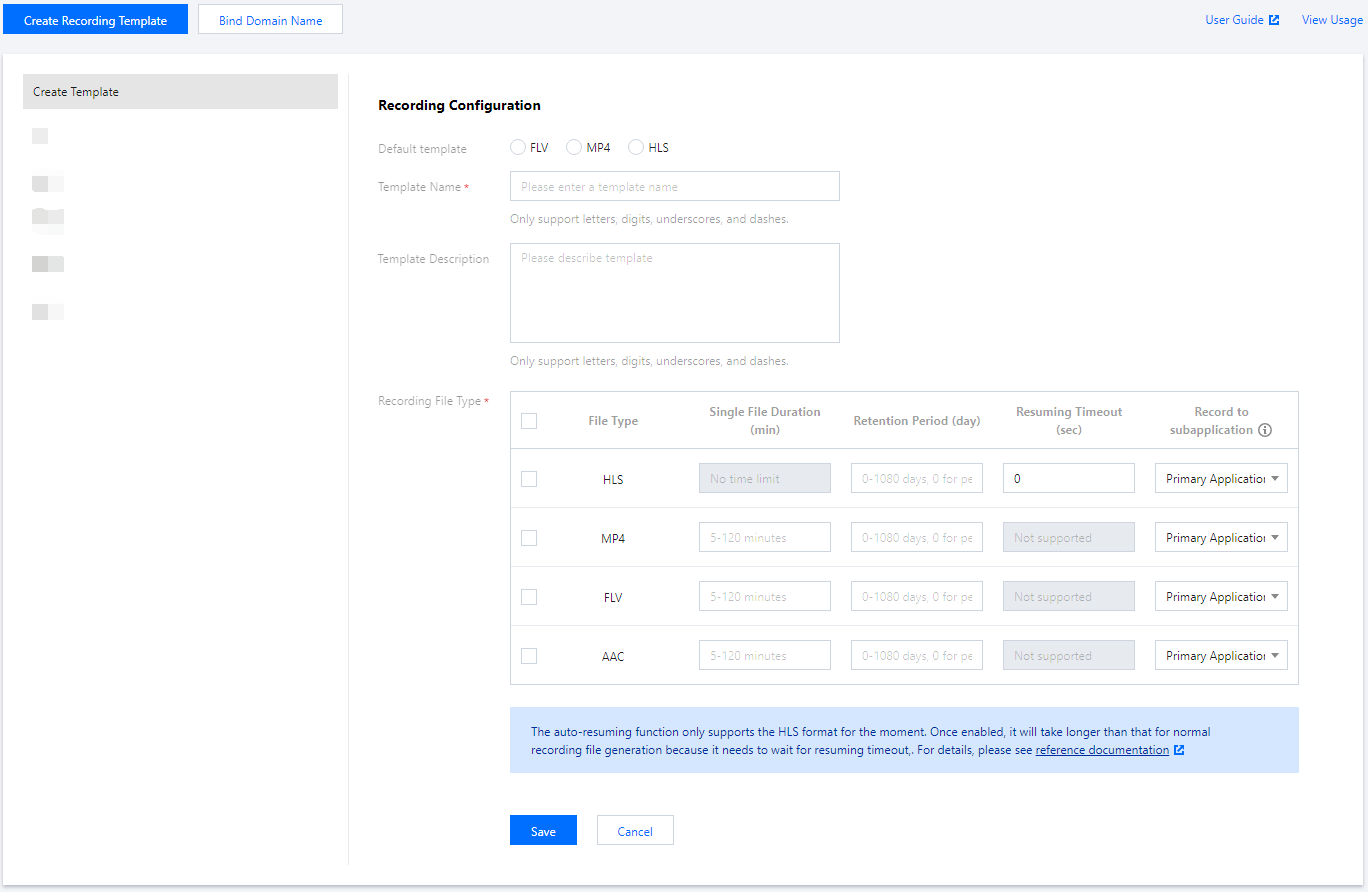
Task: Open the Primary Application dropdown for MP4
Action: 1221,537
